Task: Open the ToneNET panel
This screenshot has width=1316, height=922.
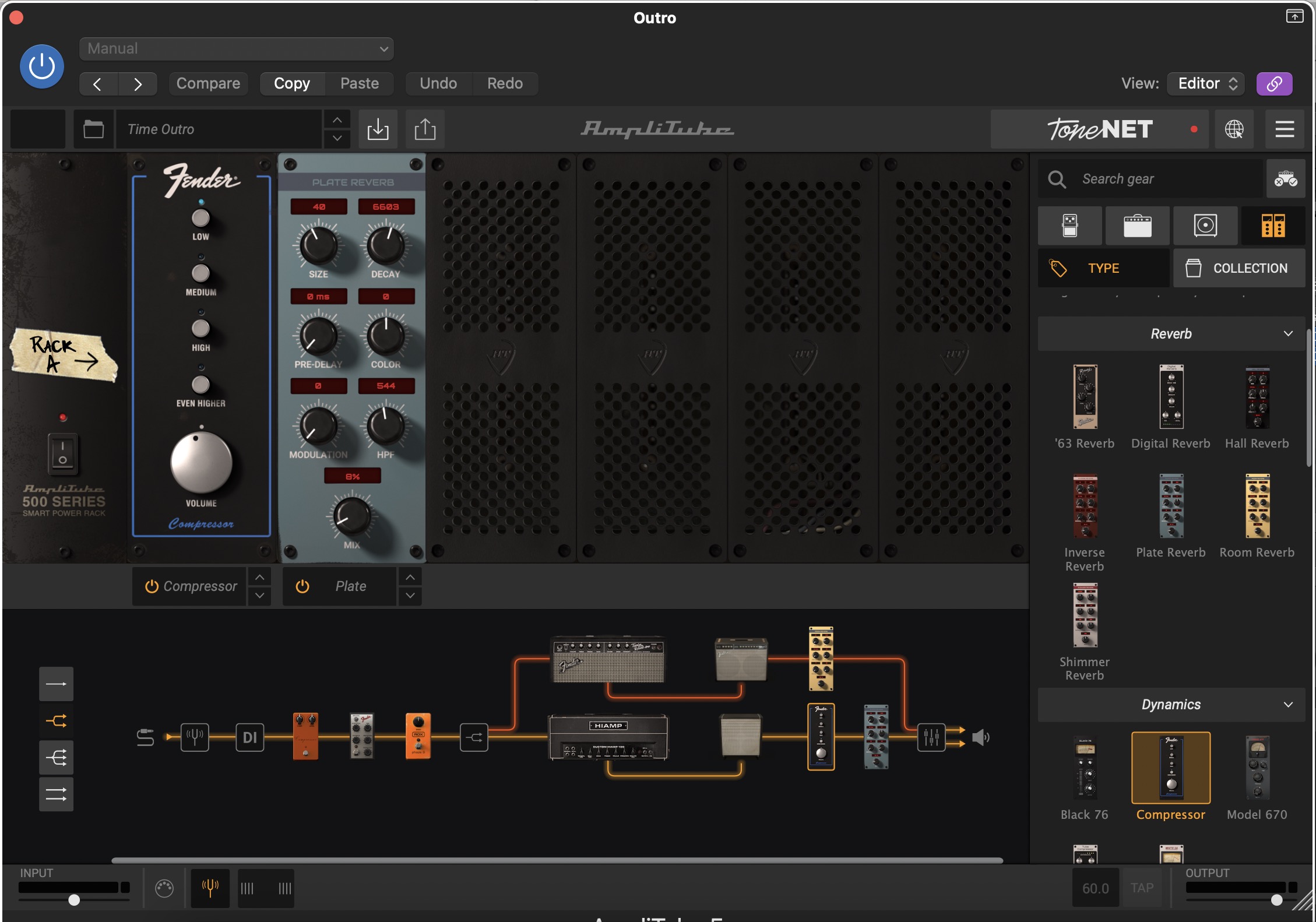Action: point(1100,129)
